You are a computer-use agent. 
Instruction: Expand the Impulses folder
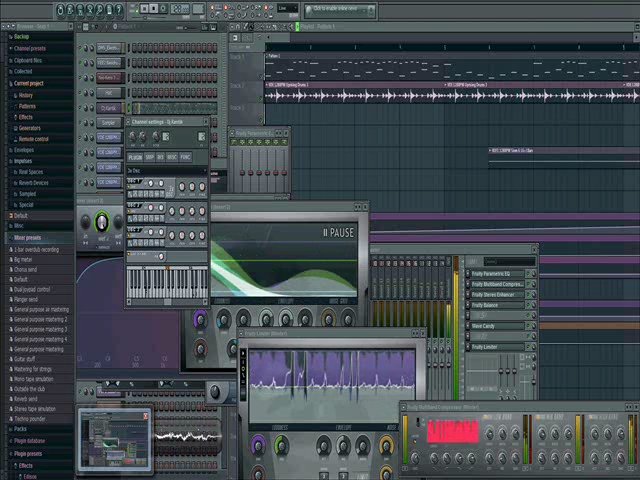[x=23, y=161]
